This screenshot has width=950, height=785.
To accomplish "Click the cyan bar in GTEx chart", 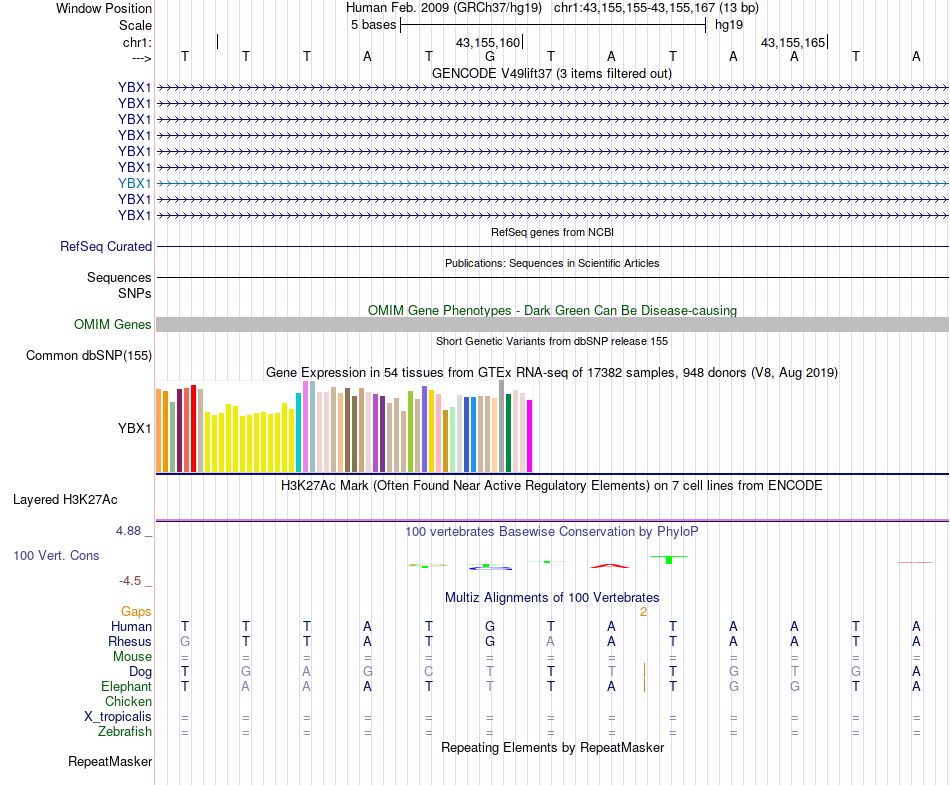I will click(x=298, y=432).
